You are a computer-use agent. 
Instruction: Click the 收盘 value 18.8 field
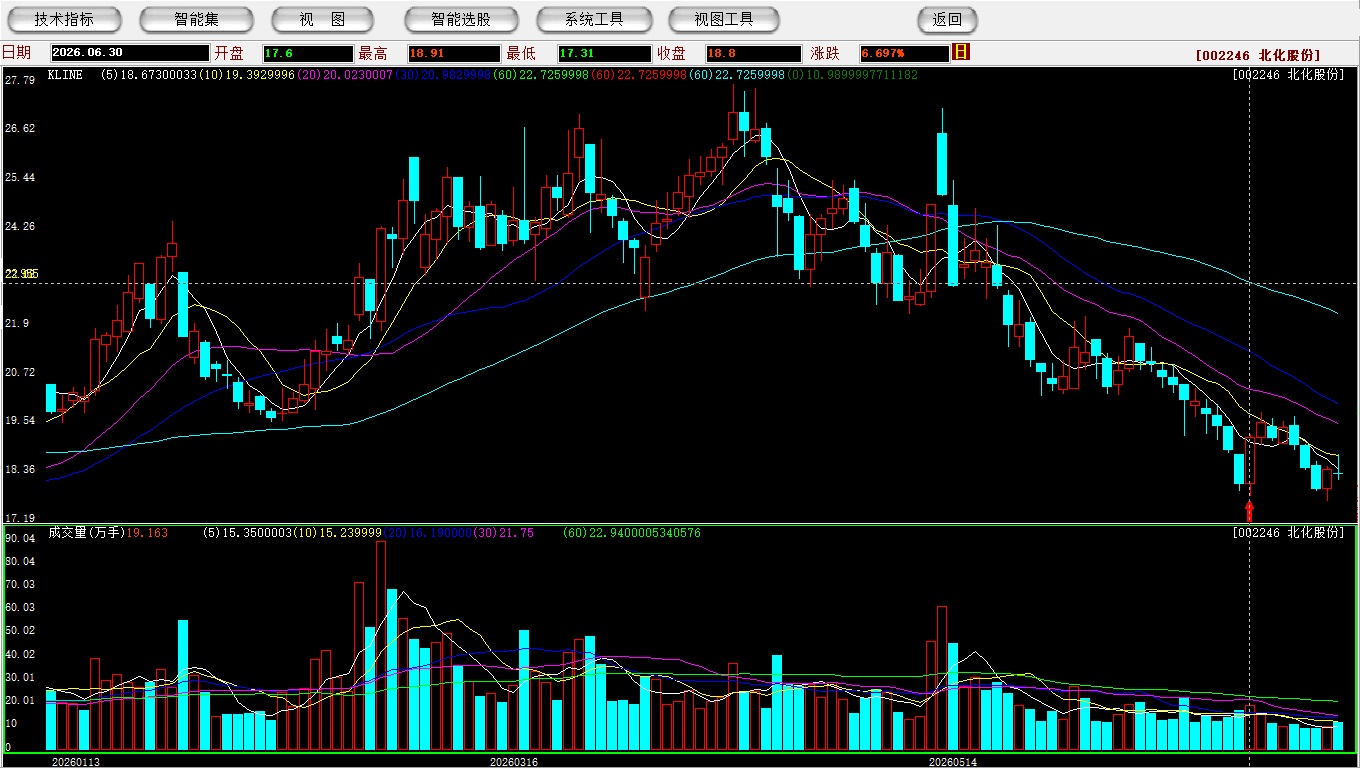pos(753,53)
